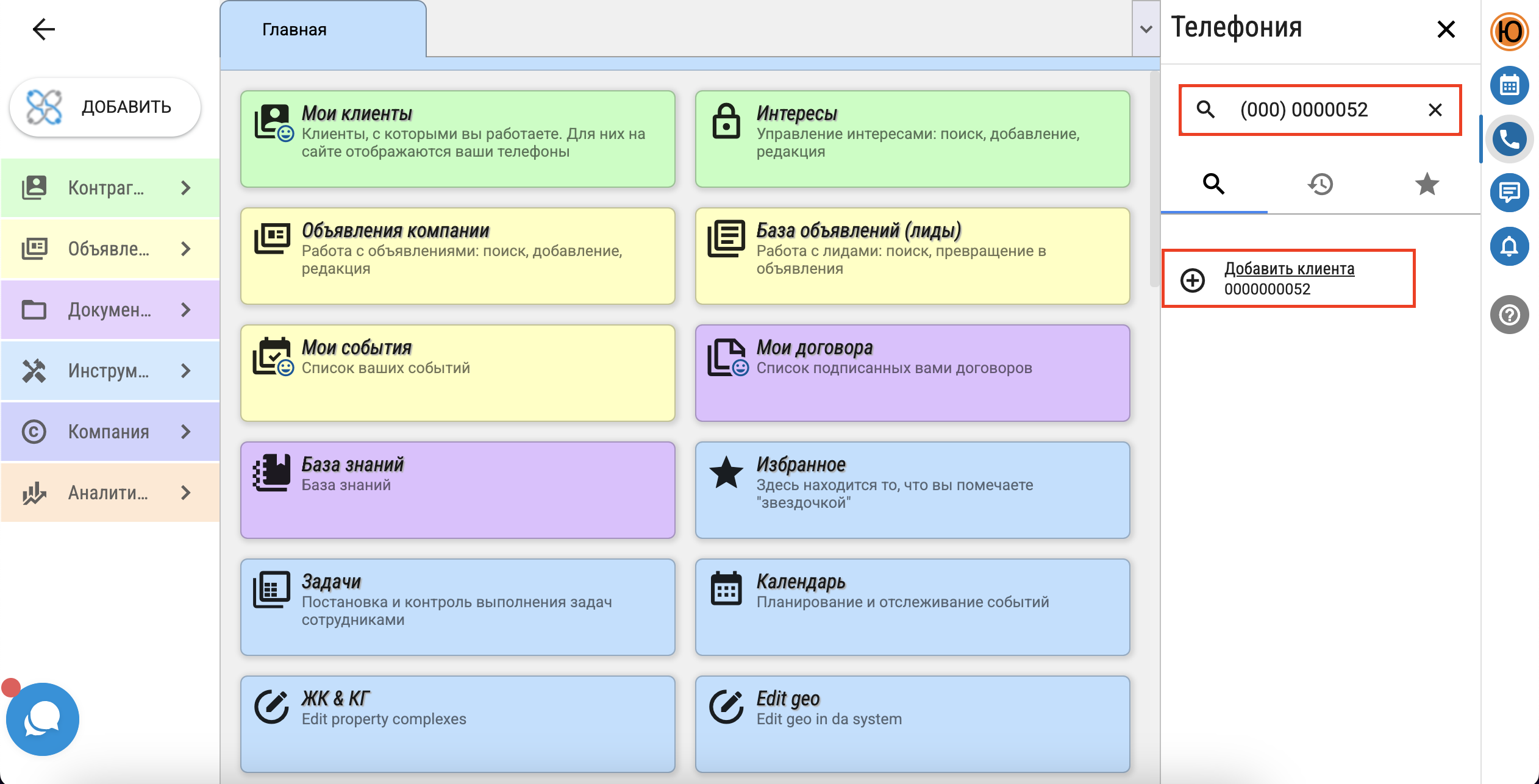Viewport: 1539px width, 784px height.
Task: Switch to the Главная tab
Action: point(323,29)
